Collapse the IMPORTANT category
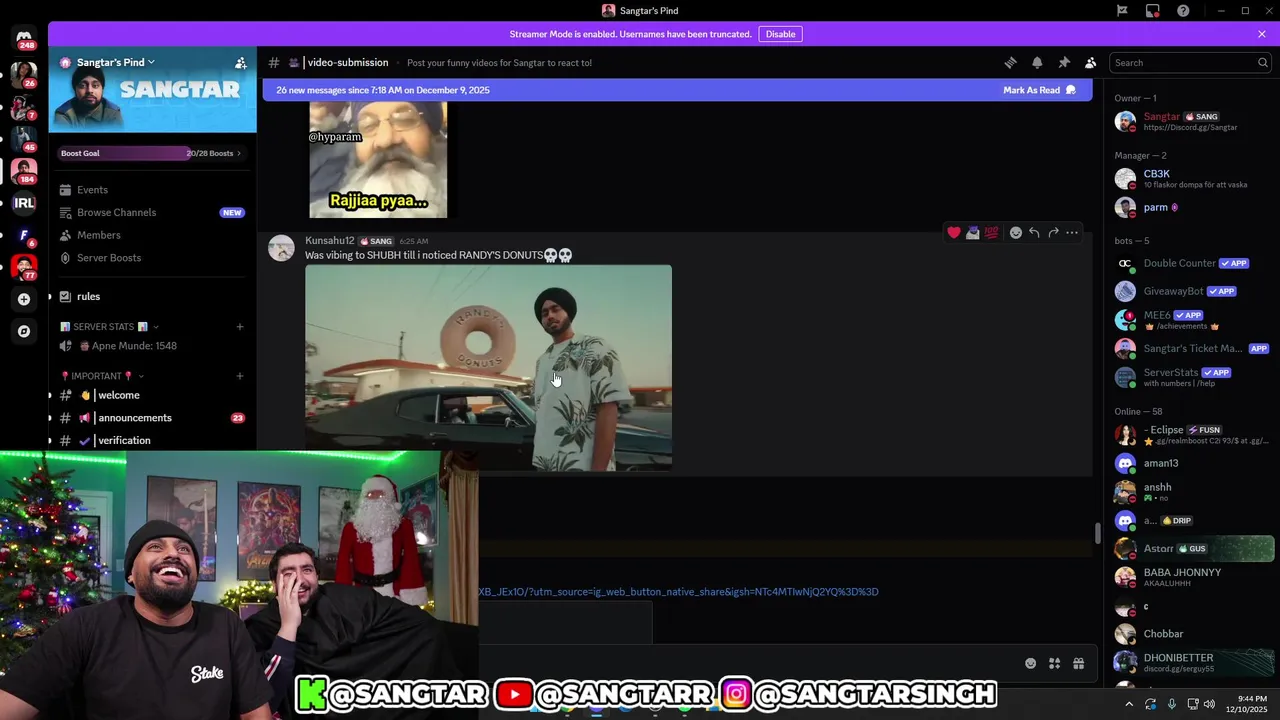Screen dimensions: 1280x720 [x=102, y=376]
